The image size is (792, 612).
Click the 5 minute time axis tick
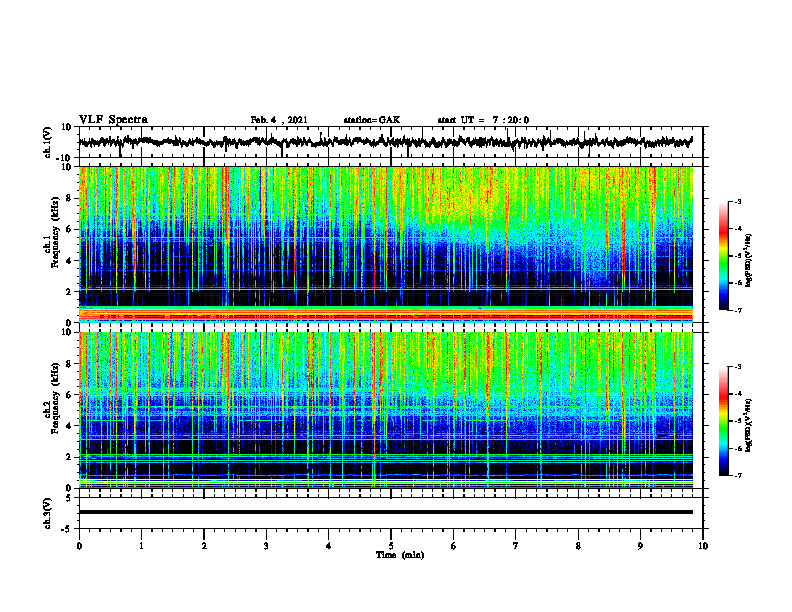click(x=391, y=546)
